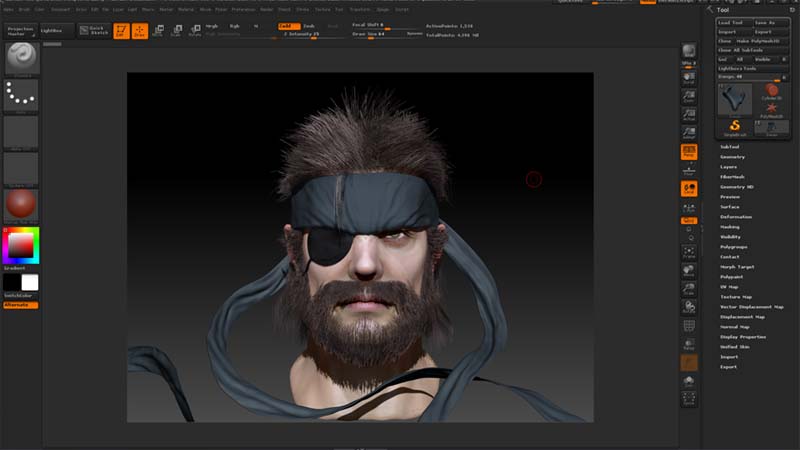Click the Rotate icon in right shelf
800x450 pixels.
(689, 307)
